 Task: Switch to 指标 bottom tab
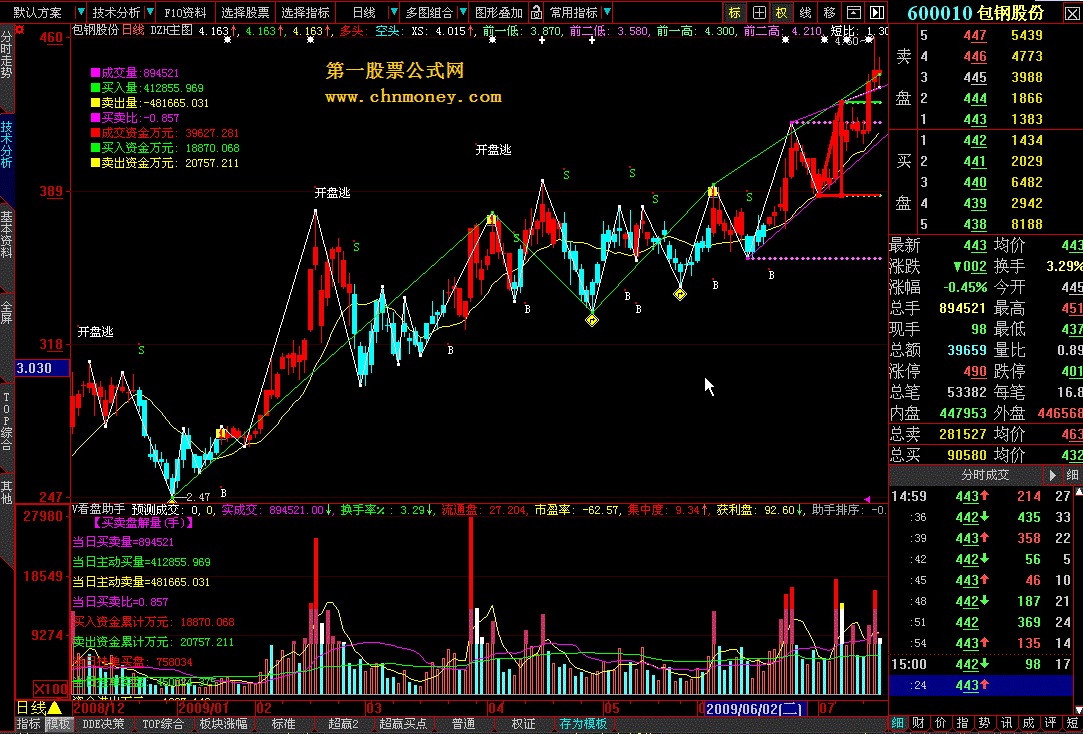28,724
